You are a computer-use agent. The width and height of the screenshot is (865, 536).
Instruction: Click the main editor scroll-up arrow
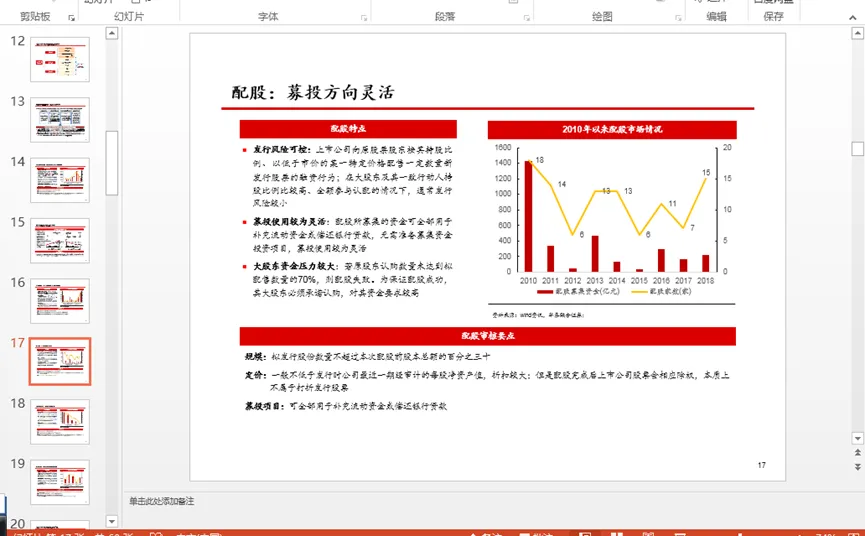pos(857,34)
